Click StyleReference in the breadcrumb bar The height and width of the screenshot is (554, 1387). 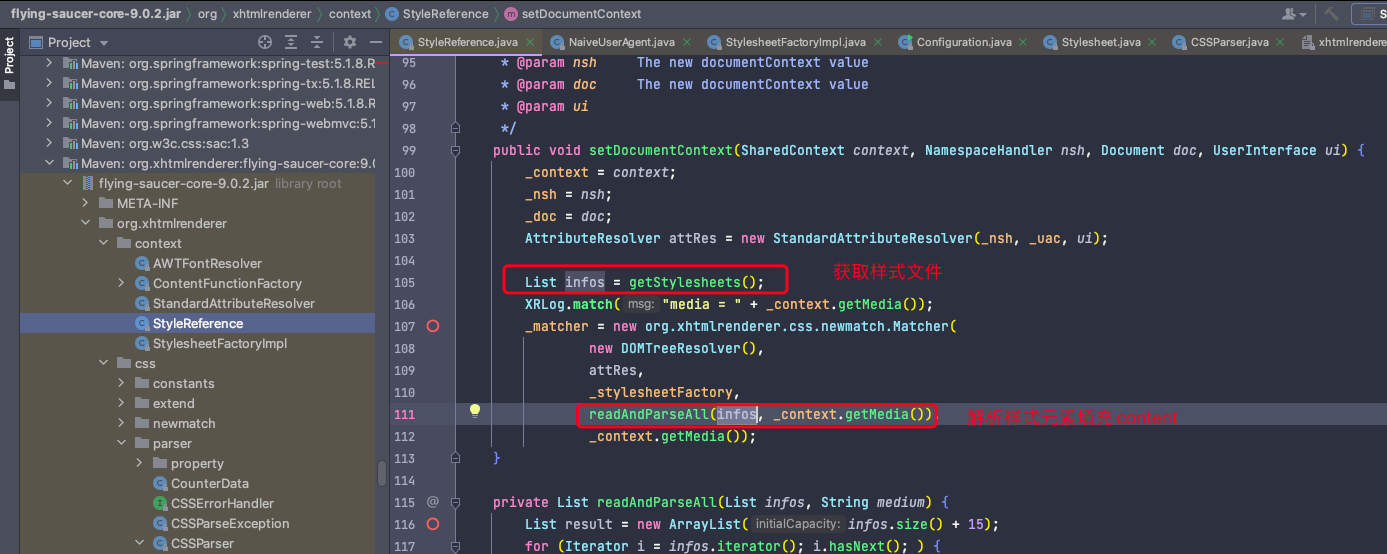445,14
